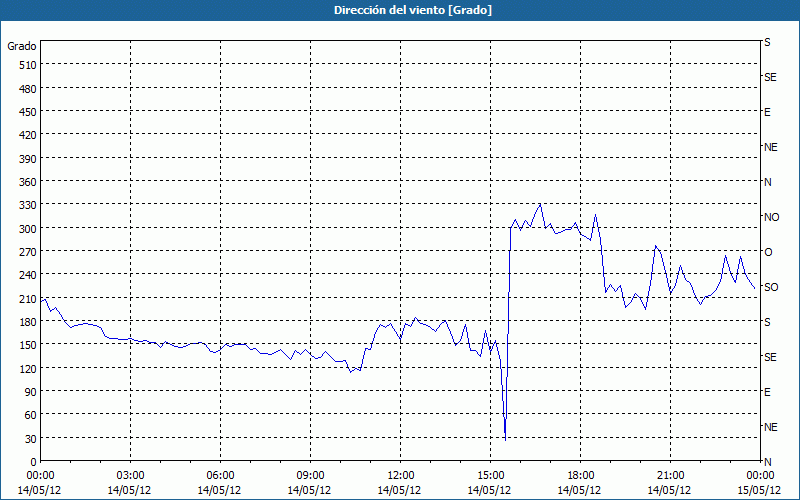Pick the 120 tick label on the left axis
This screenshot has width=800, height=500.
(28, 369)
